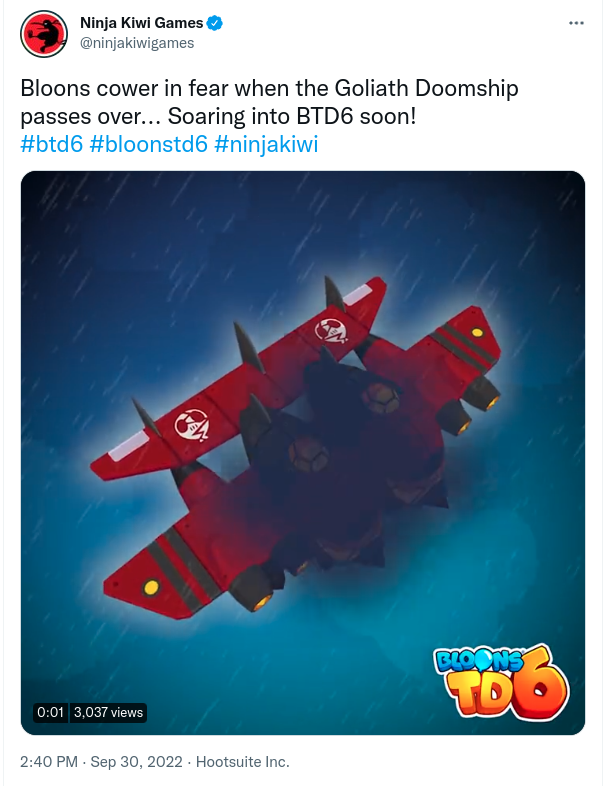Open the 2:40 PM tweet timestamp
The height and width of the screenshot is (786, 616).
(49, 762)
